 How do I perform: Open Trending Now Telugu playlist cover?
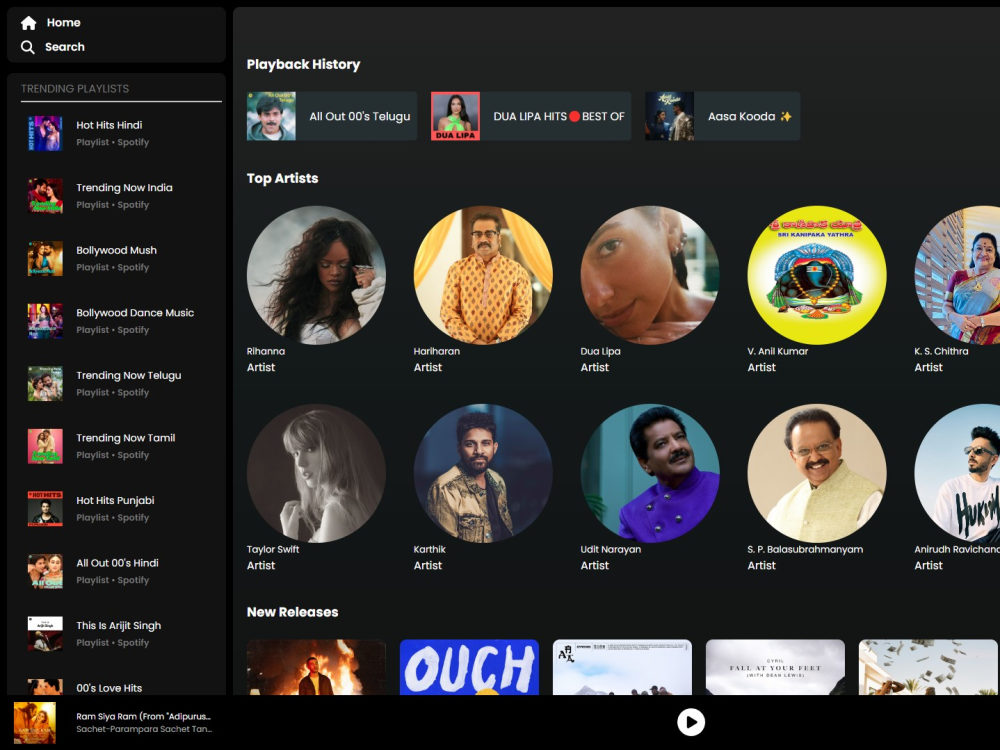coord(45,383)
